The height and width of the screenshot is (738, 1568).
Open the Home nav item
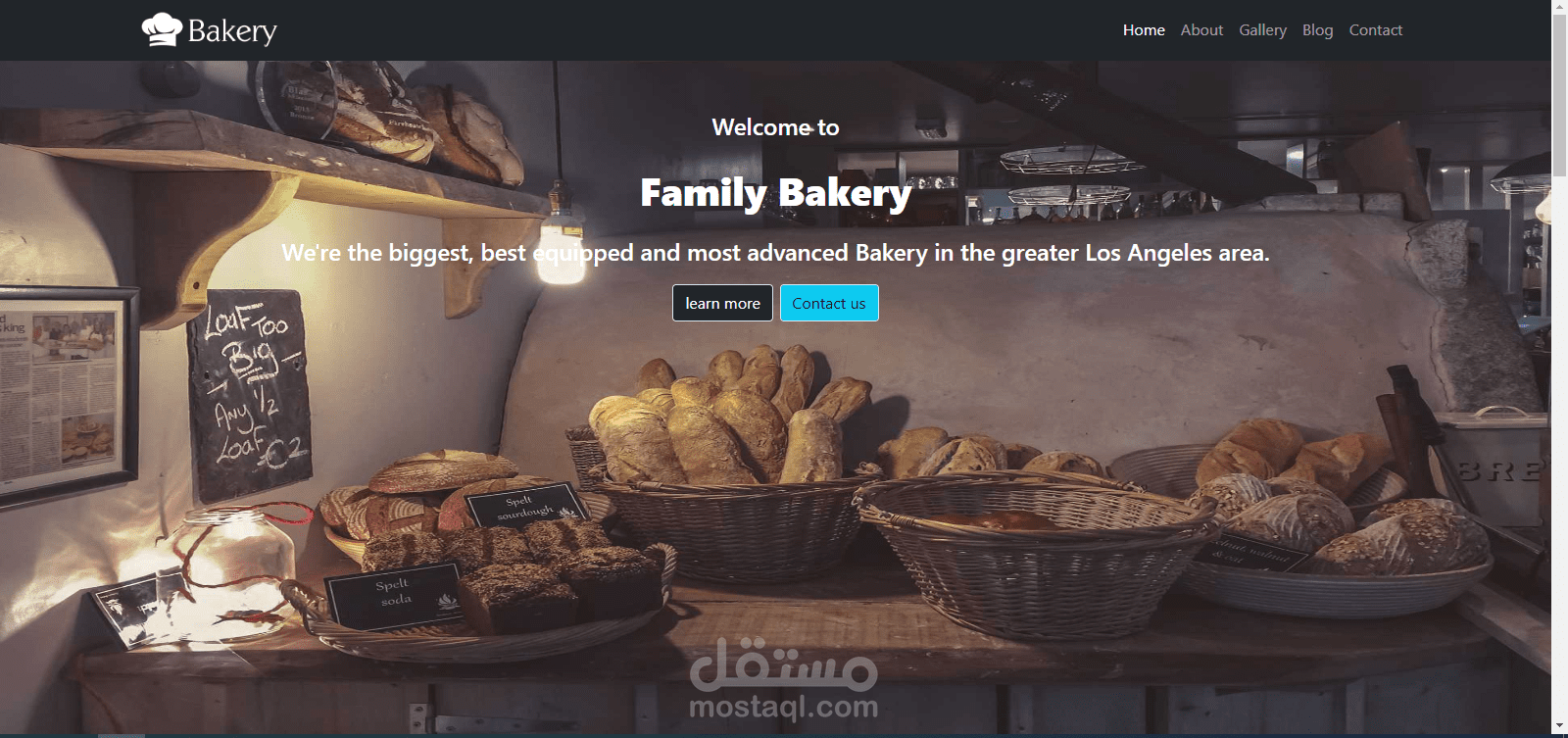point(1144,30)
